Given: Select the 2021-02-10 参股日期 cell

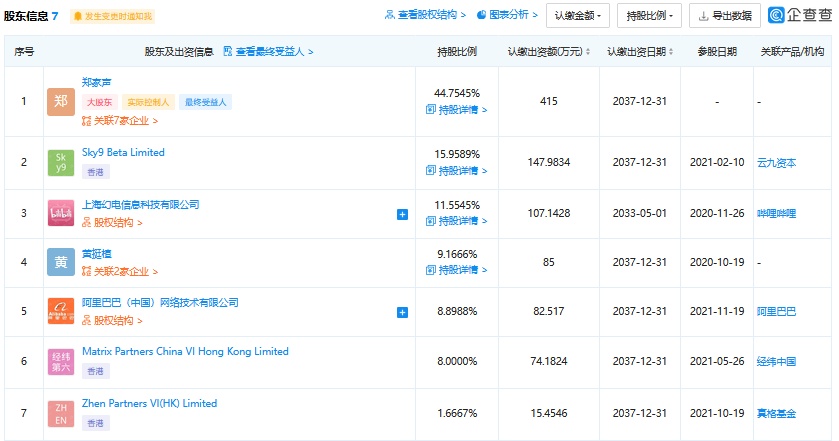Looking at the screenshot, I should (717, 162).
